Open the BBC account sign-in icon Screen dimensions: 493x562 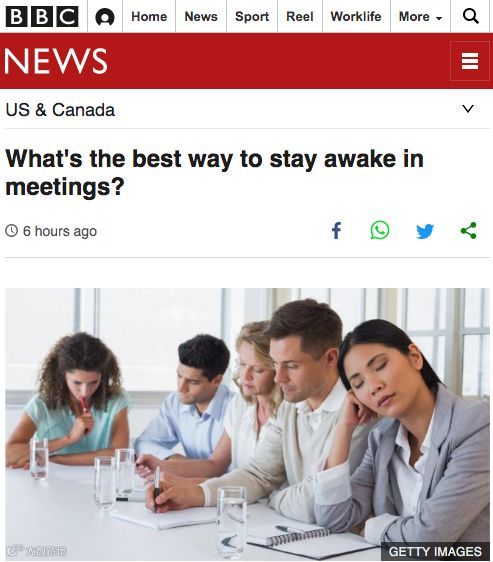(x=105, y=17)
